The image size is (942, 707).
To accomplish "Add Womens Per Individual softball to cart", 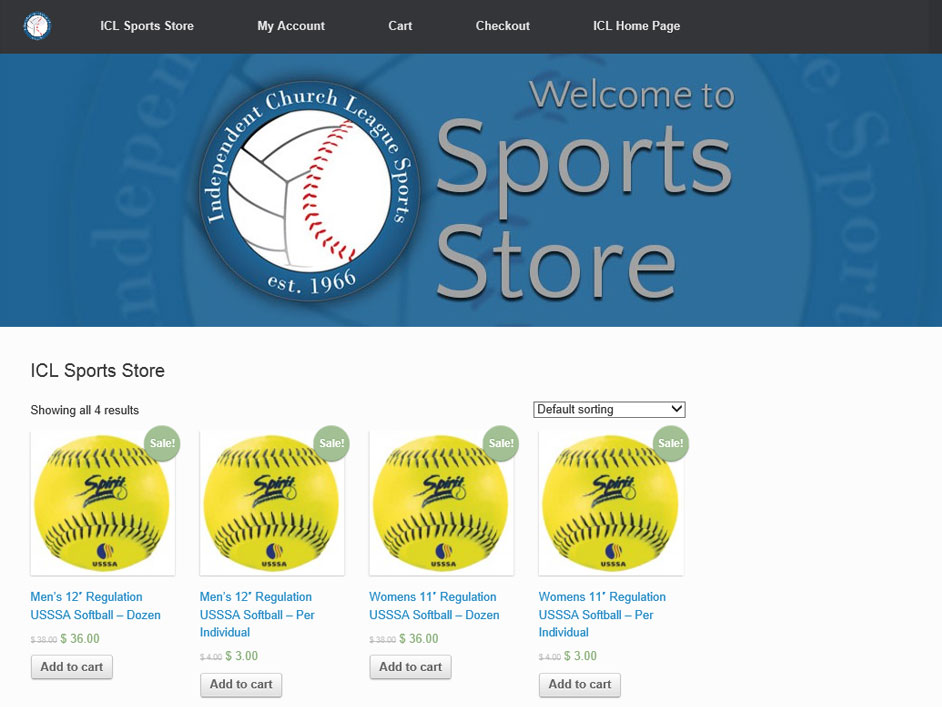I will point(580,684).
